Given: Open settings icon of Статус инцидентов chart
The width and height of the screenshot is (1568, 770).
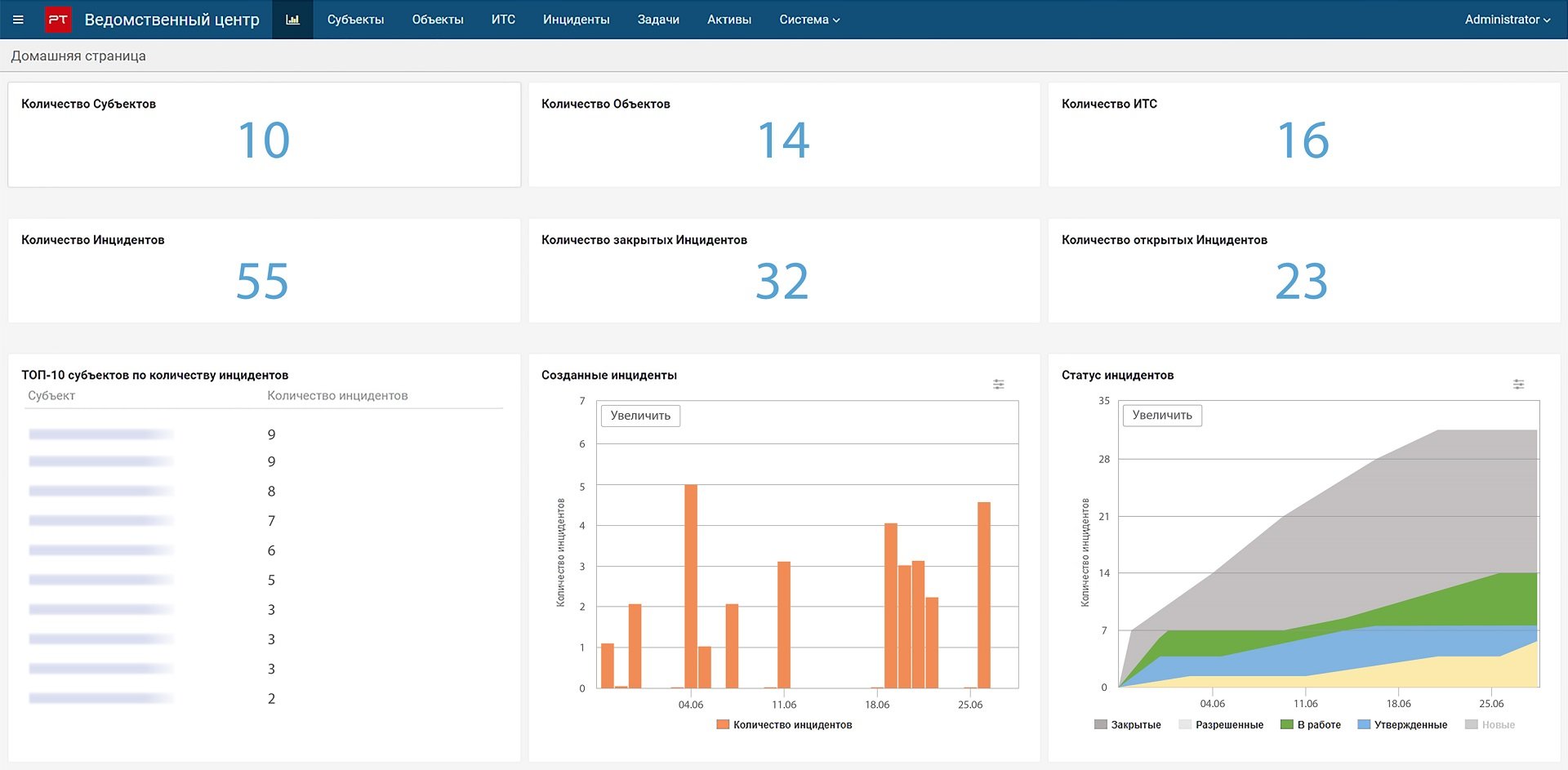Looking at the screenshot, I should click(x=1518, y=385).
